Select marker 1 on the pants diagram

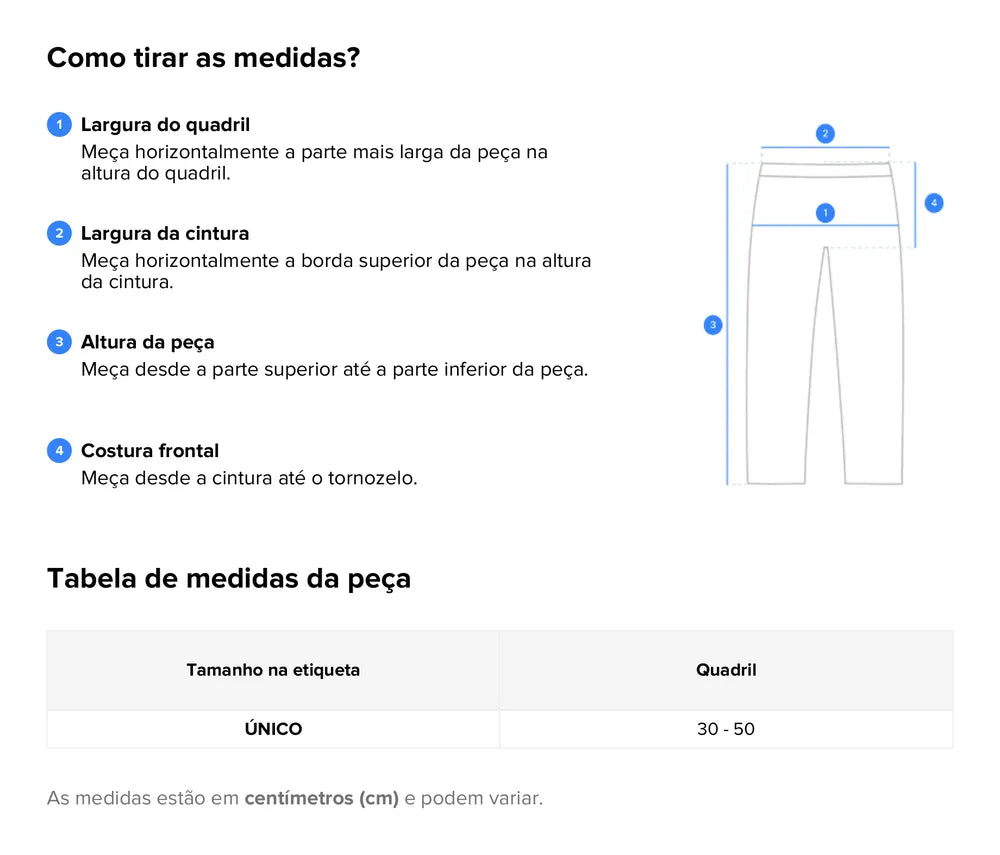pos(825,212)
